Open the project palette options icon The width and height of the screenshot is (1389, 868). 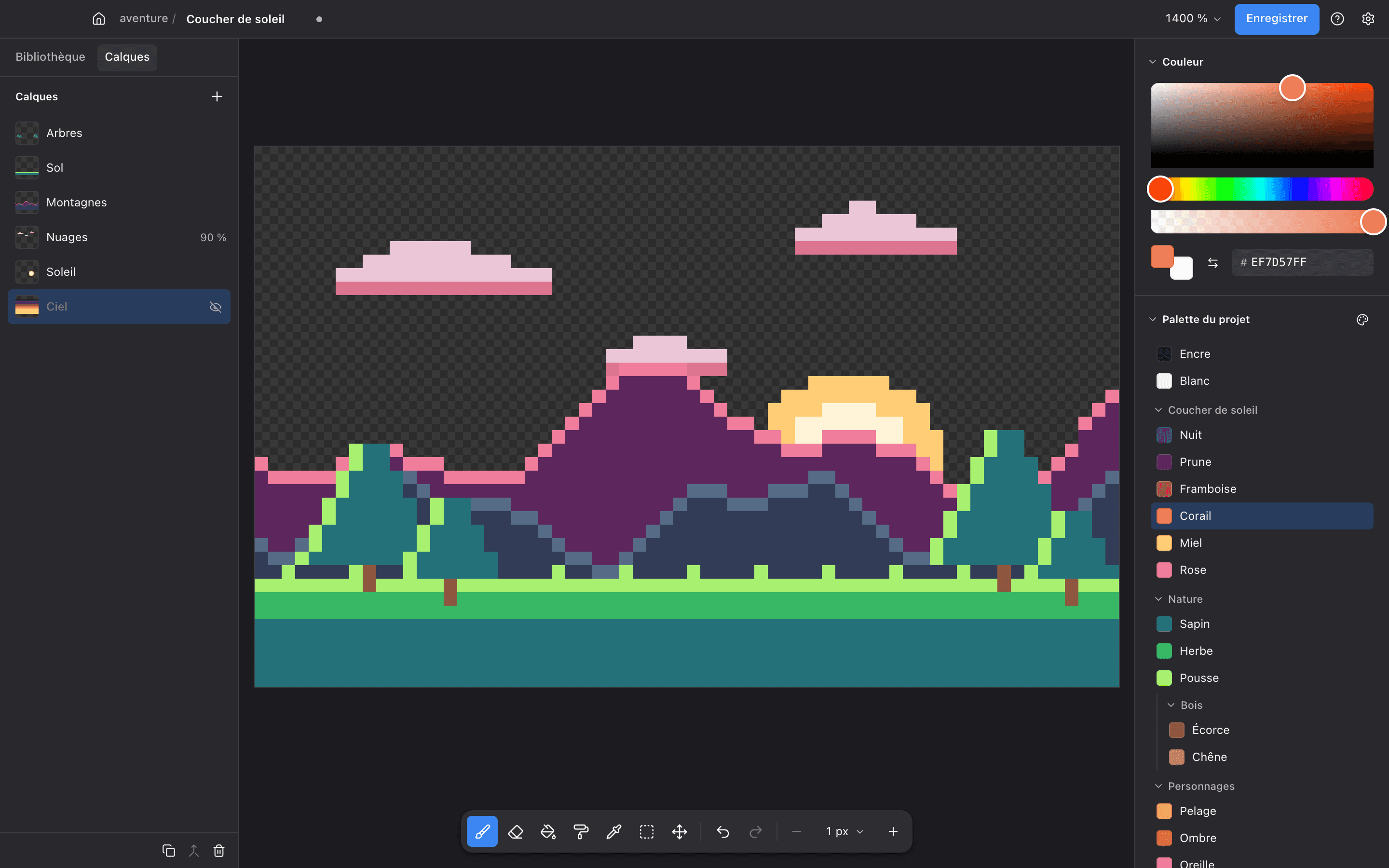click(1362, 320)
